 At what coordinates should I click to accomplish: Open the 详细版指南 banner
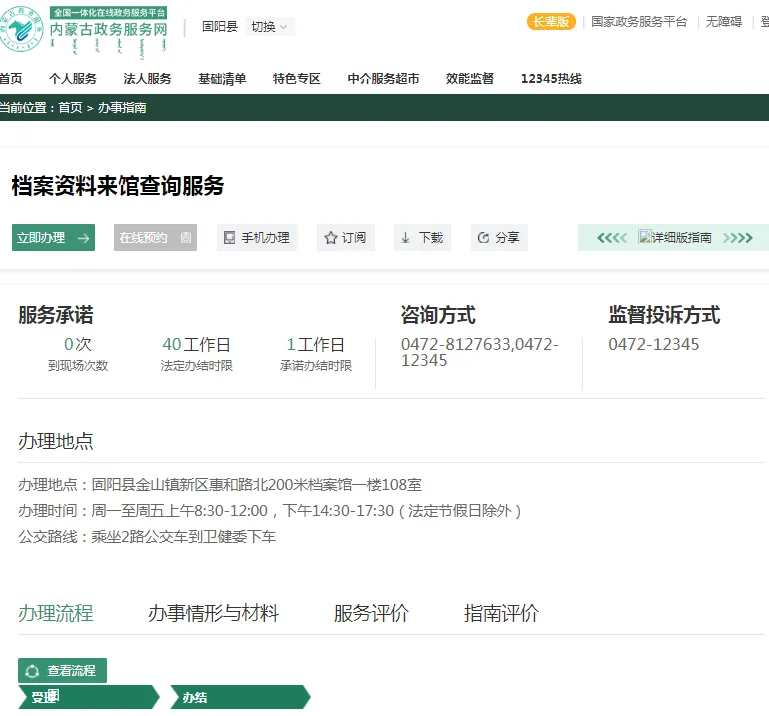pos(674,238)
